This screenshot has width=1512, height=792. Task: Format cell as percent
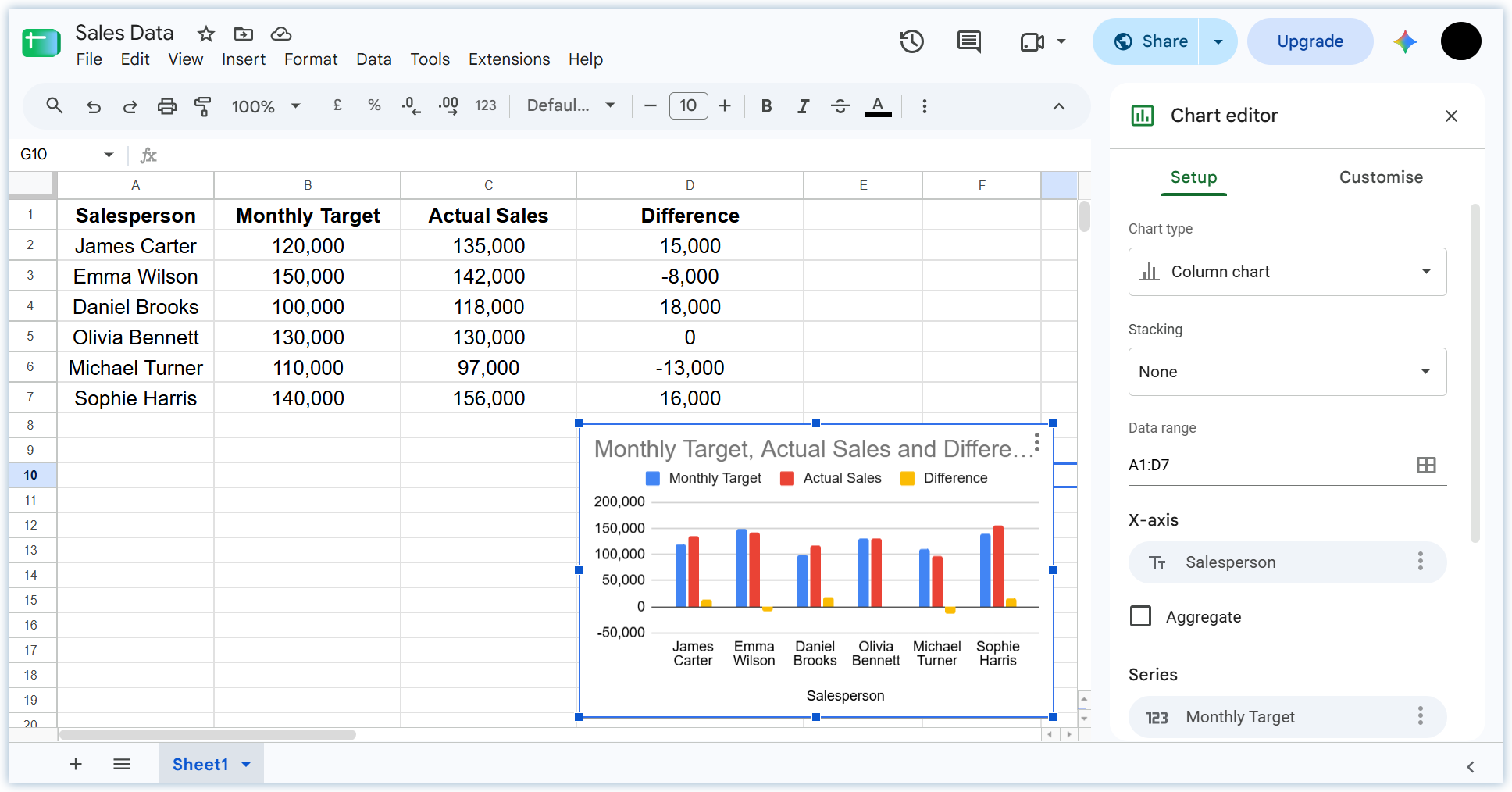374,105
